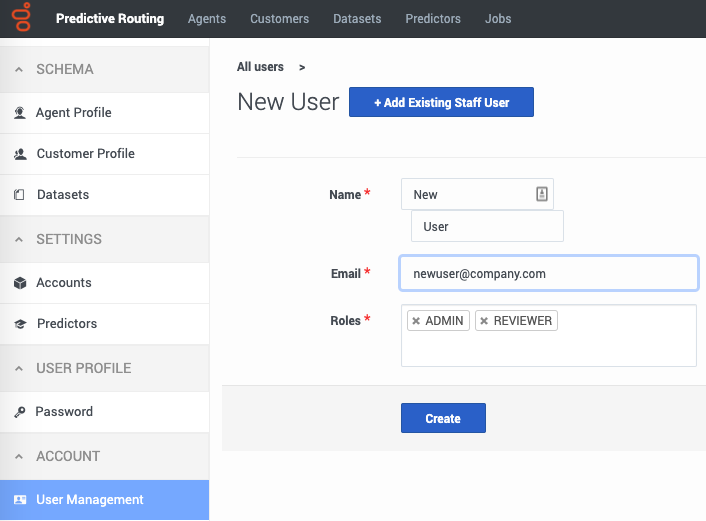Click the Accounts cube icon
Viewport: 706px width, 521px height.
coord(20,283)
